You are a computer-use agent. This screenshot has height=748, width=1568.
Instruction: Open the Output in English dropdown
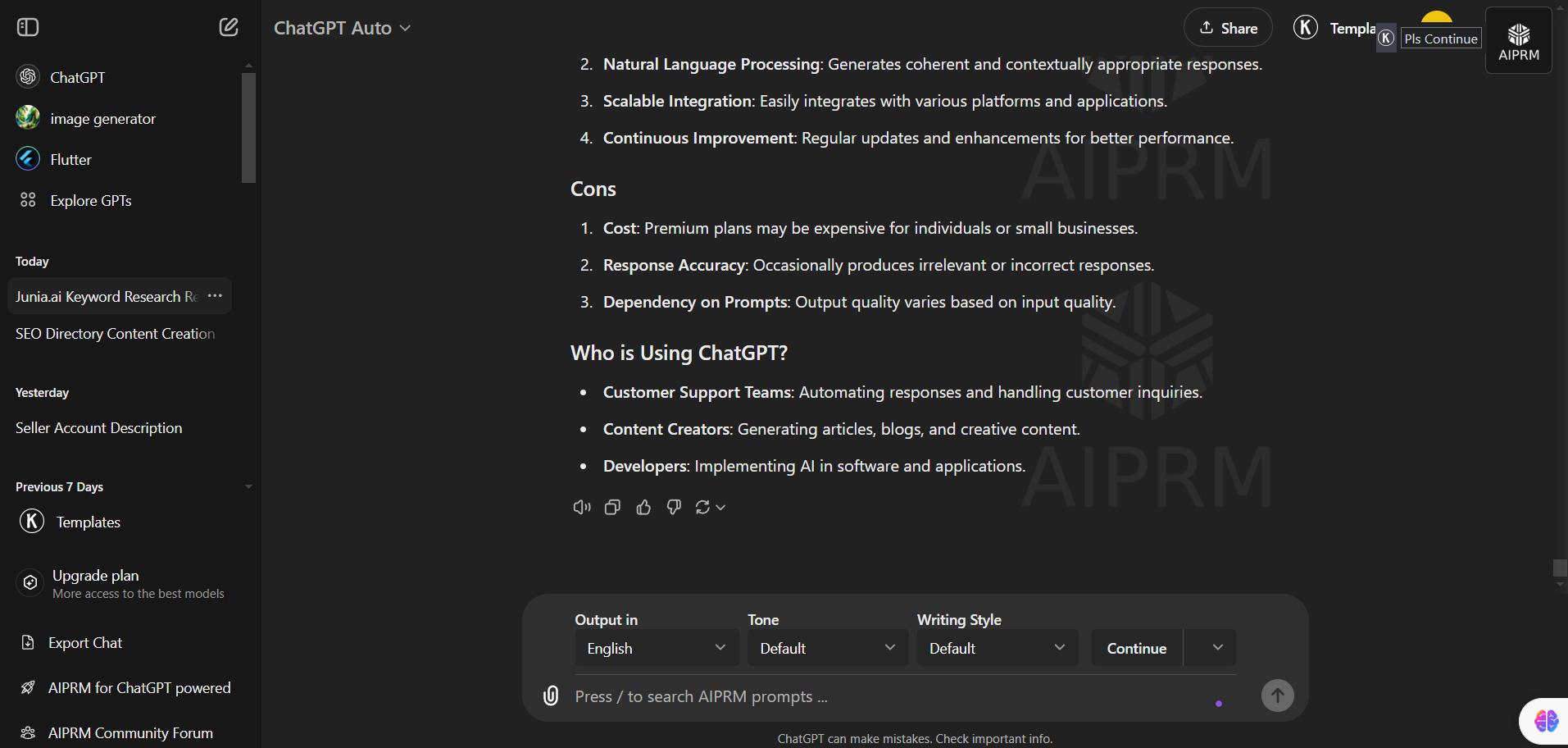tap(657, 648)
